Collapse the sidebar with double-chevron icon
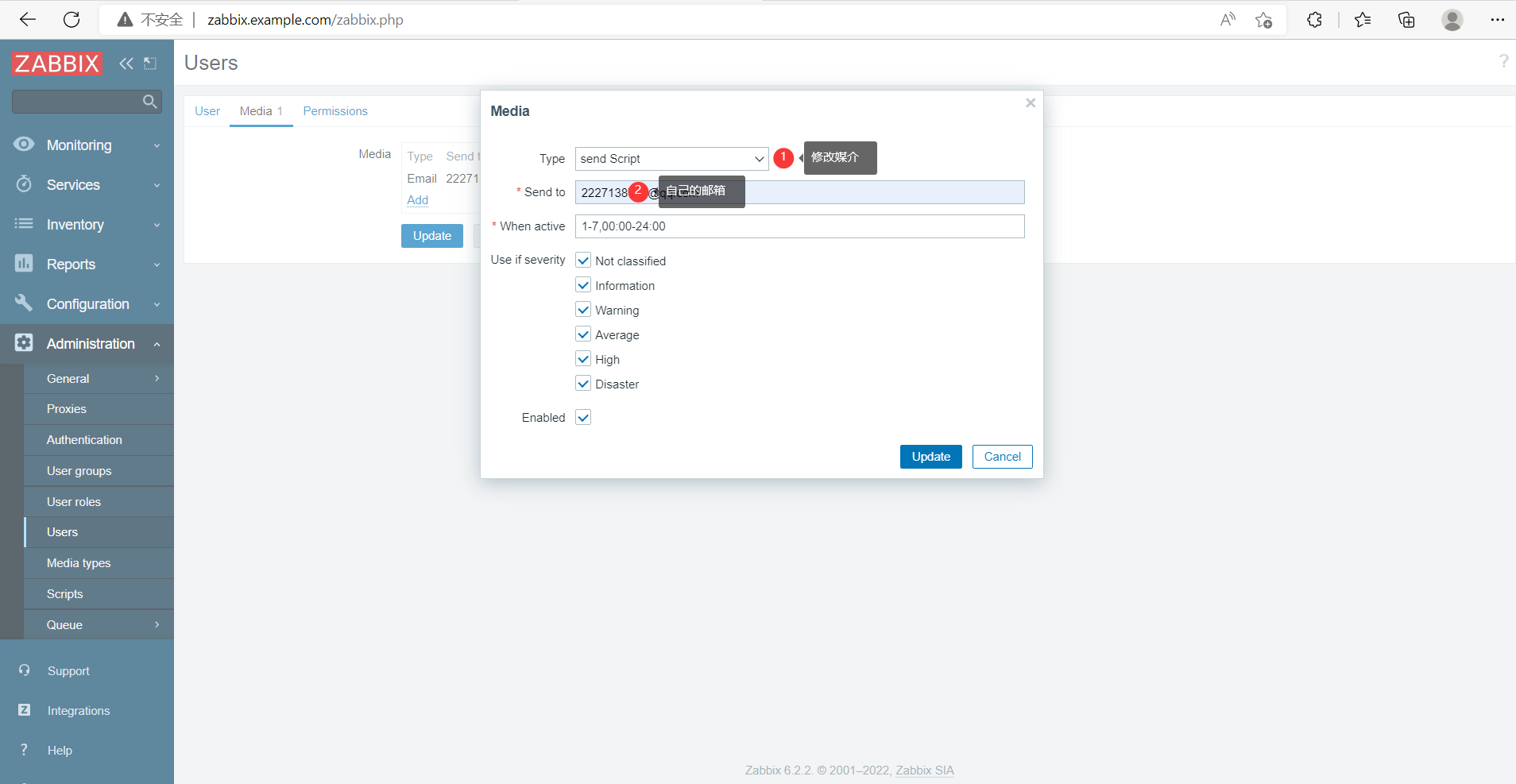 click(126, 64)
